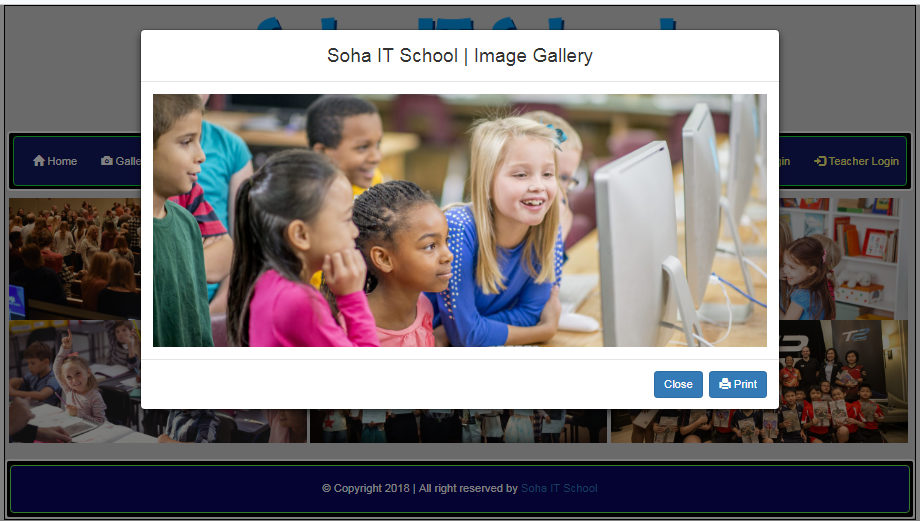Close the Image Gallery modal

pyautogui.click(x=678, y=384)
